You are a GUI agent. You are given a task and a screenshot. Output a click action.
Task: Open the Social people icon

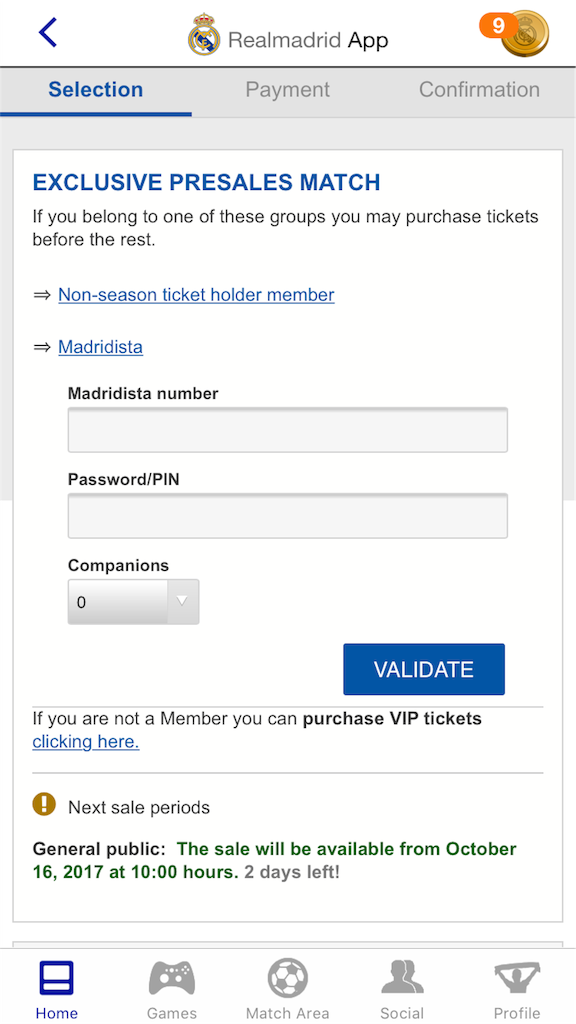402,978
